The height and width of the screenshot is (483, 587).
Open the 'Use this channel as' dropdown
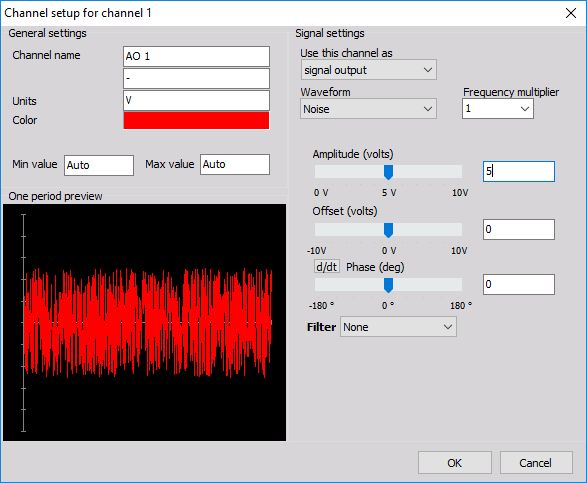368,70
